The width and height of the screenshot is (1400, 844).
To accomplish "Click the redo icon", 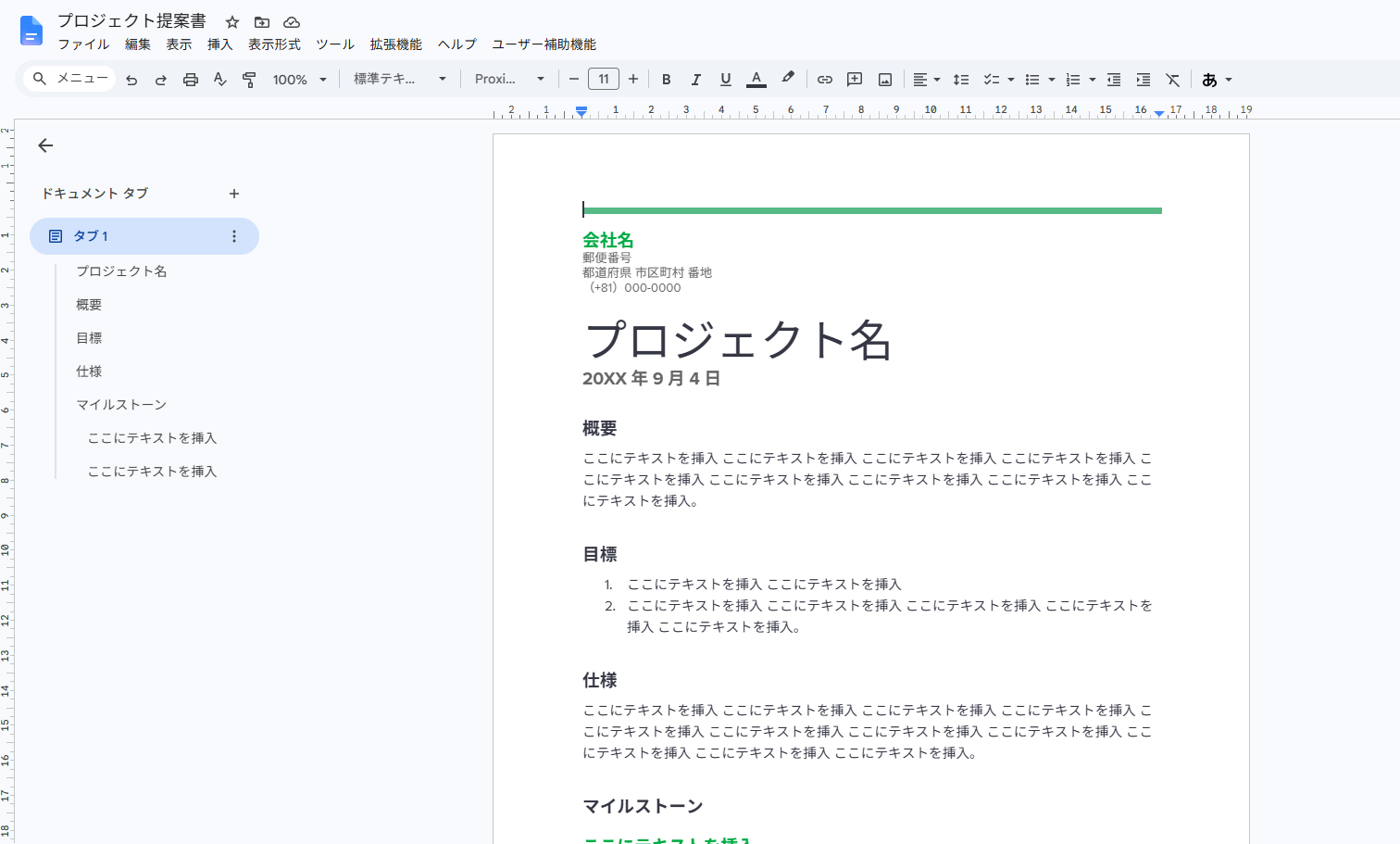I will tap(161, 80).
